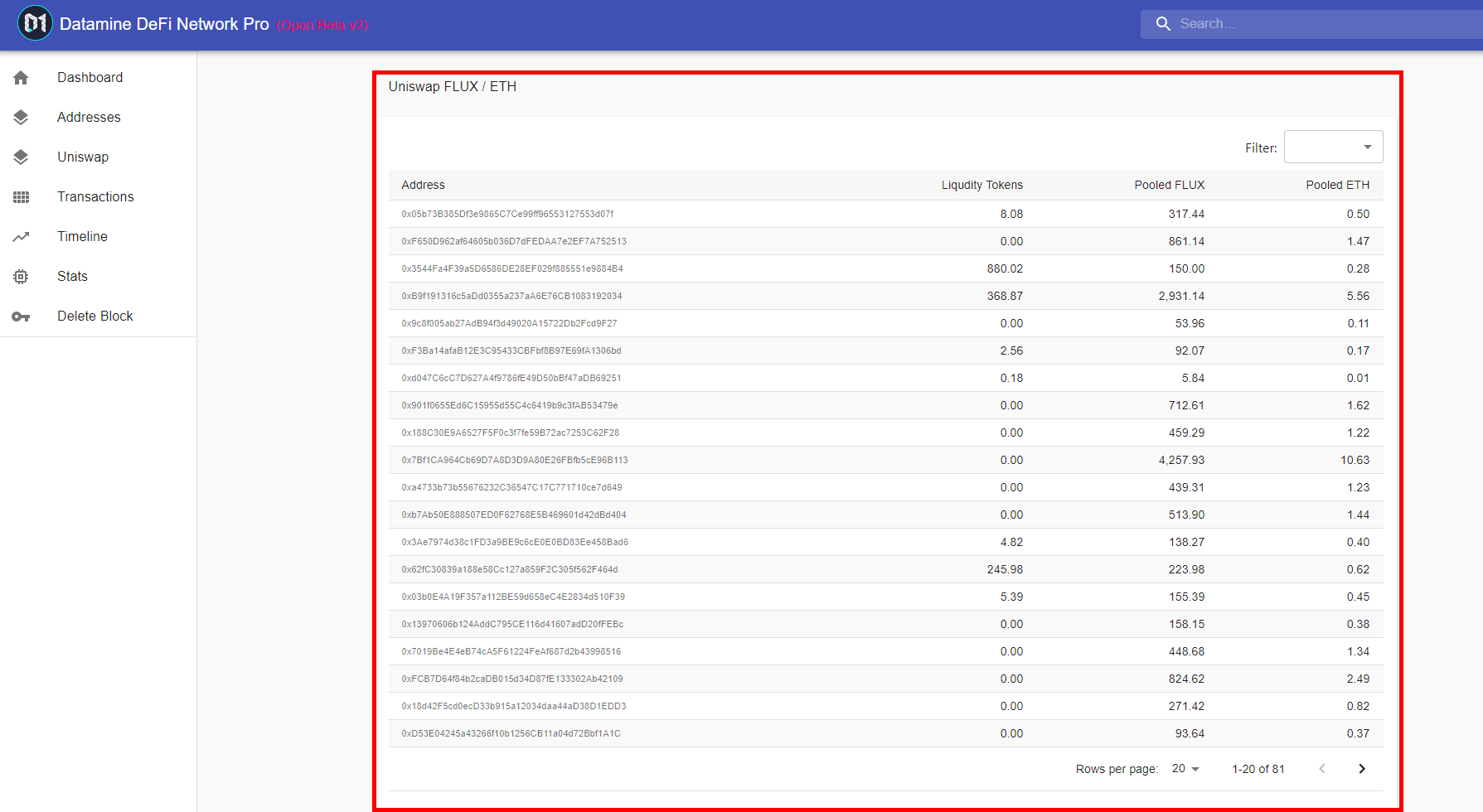The height and width of the screenshot is (812, 1483).
Task: Open the Stats menu item
Action: pos(98,277)
